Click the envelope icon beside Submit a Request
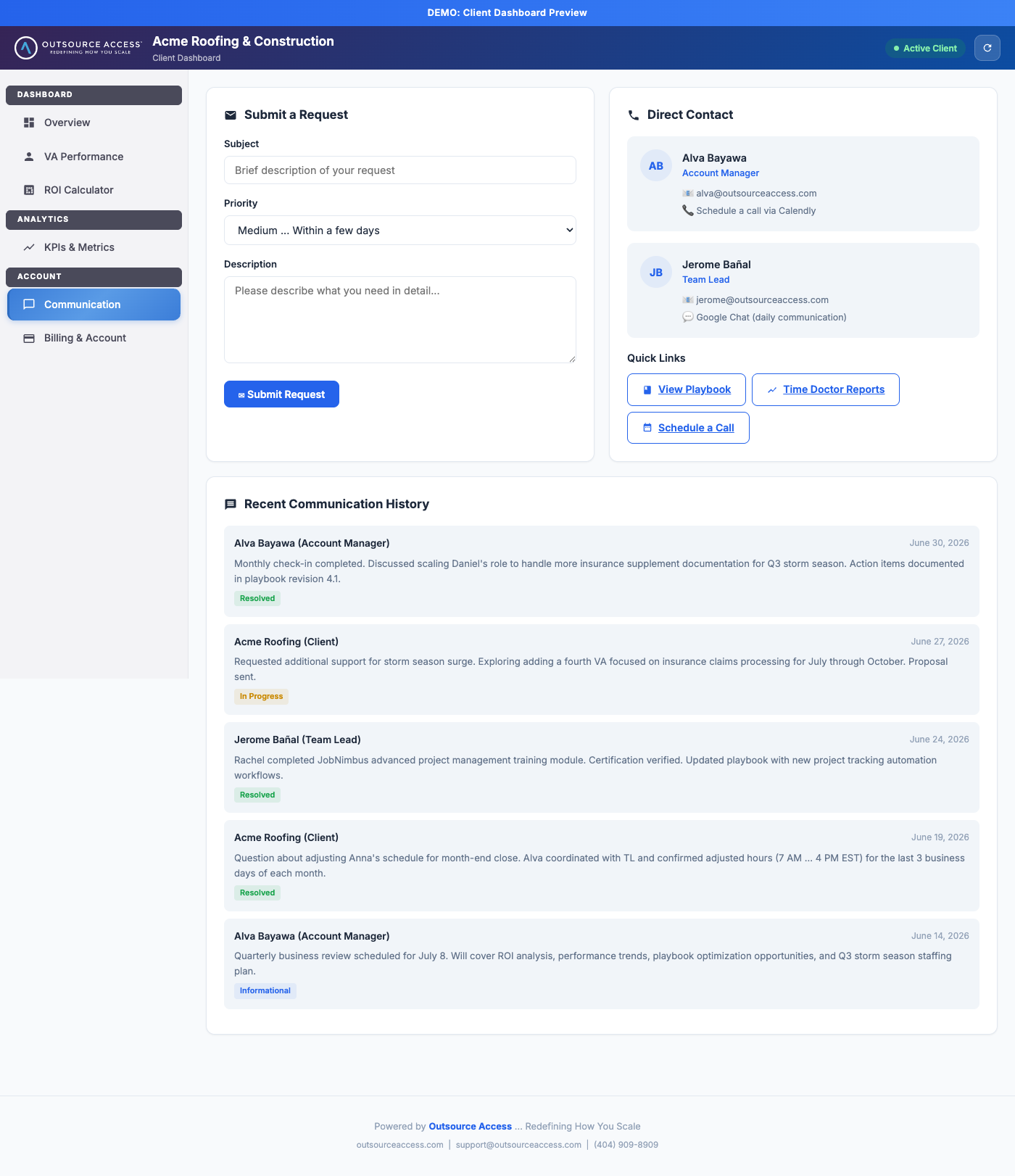The image size is (1015, 1176). 231,115
